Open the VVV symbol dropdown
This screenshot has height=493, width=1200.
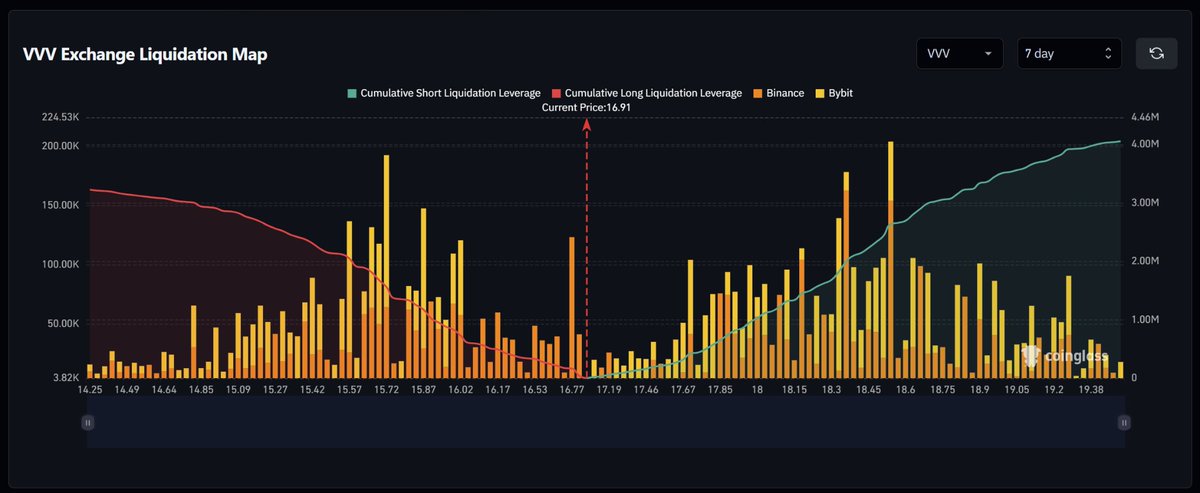(960, 53)
